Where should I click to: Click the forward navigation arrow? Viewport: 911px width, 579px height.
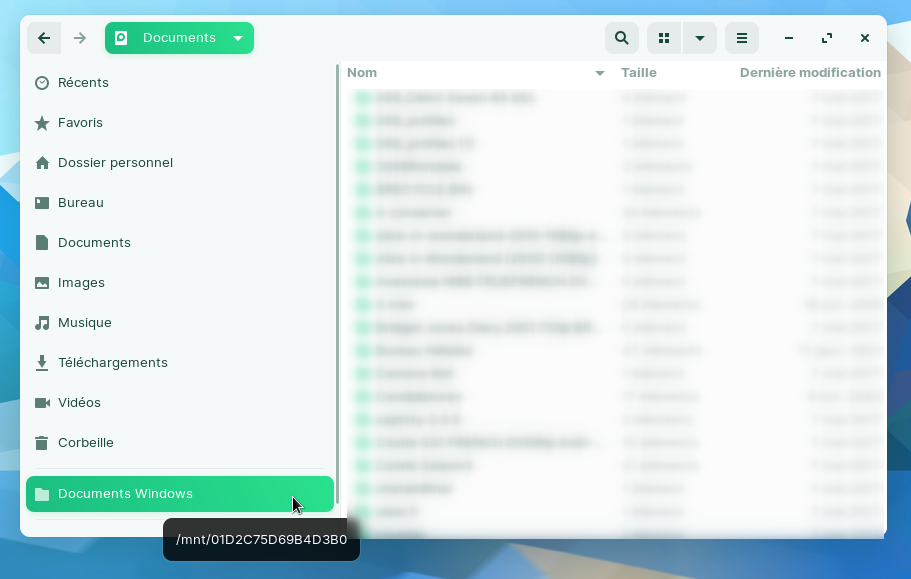point(80,38)
